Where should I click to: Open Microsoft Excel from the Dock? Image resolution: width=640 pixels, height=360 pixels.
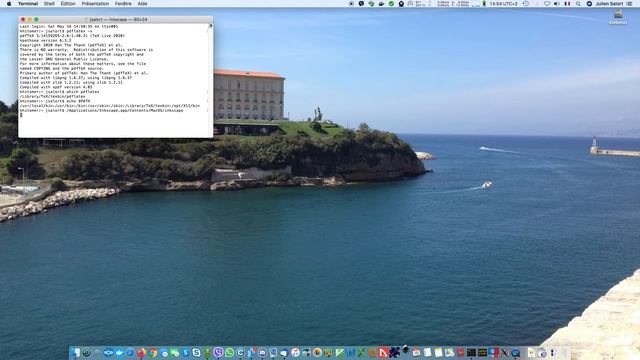361,352
